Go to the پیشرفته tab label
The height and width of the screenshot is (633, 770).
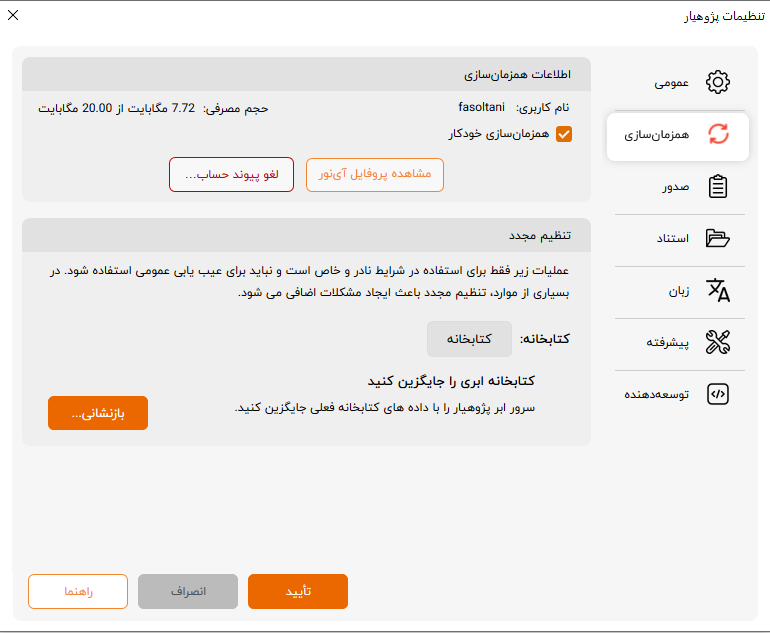pyautogui.click(x=664, y=342)
